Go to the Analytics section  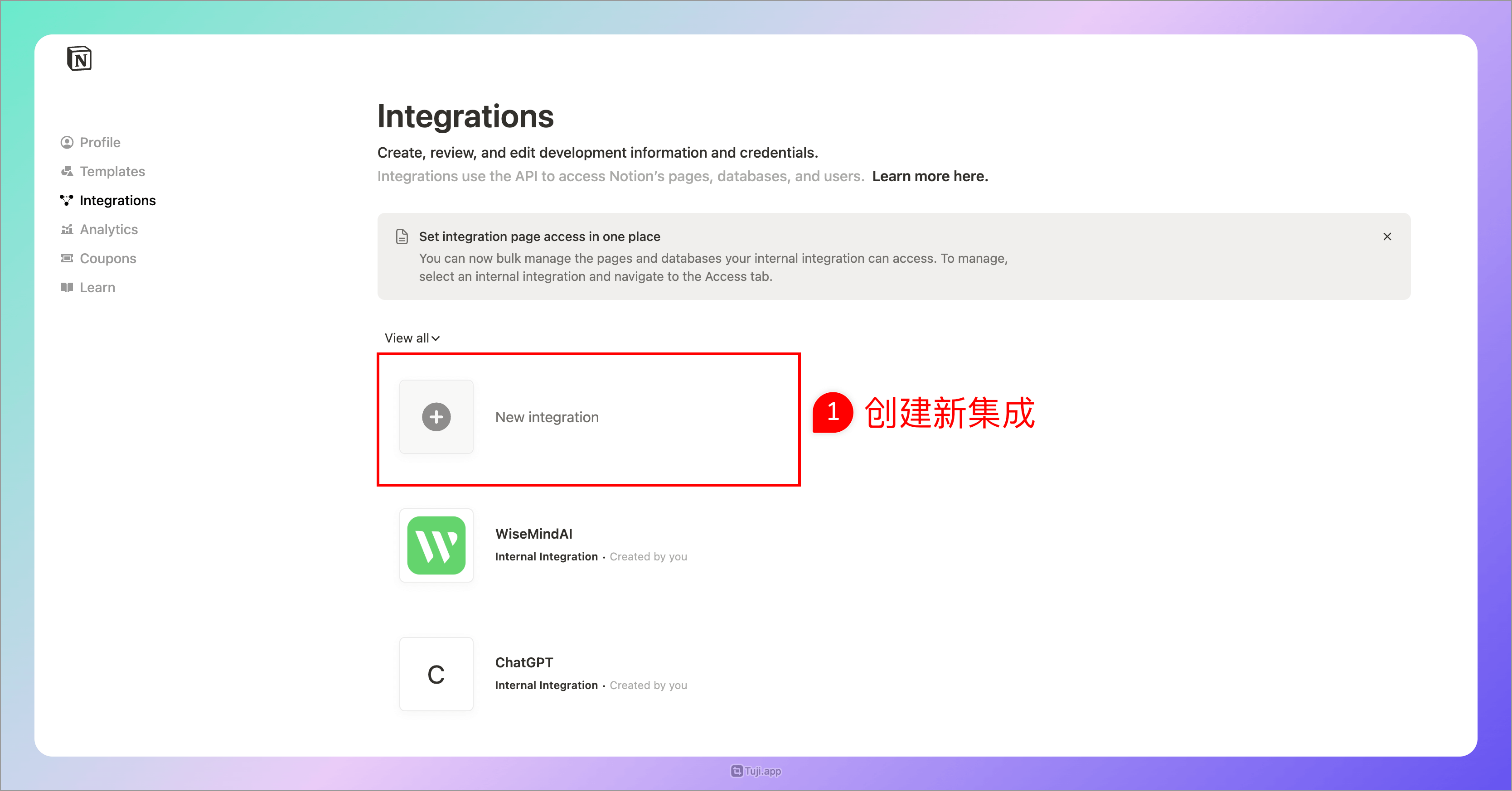pos(109,229)
